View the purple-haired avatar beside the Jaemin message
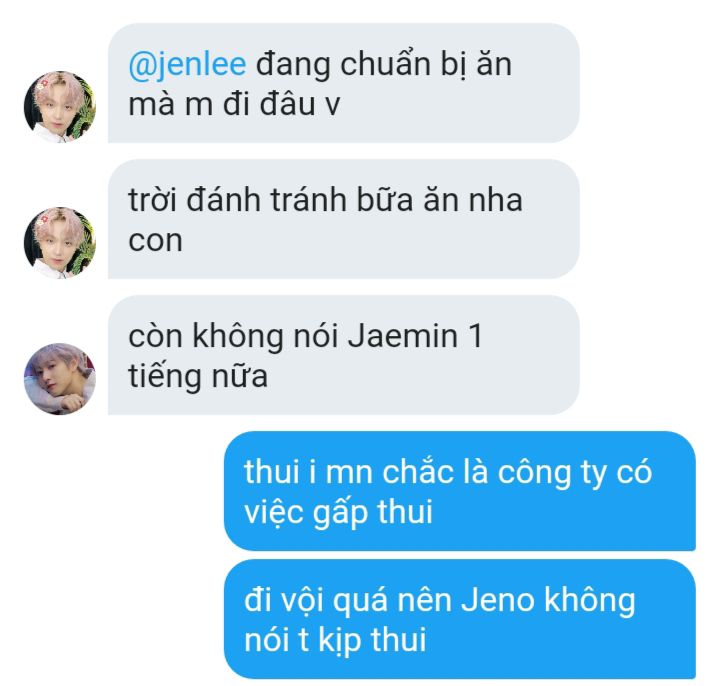 point(60,379)
